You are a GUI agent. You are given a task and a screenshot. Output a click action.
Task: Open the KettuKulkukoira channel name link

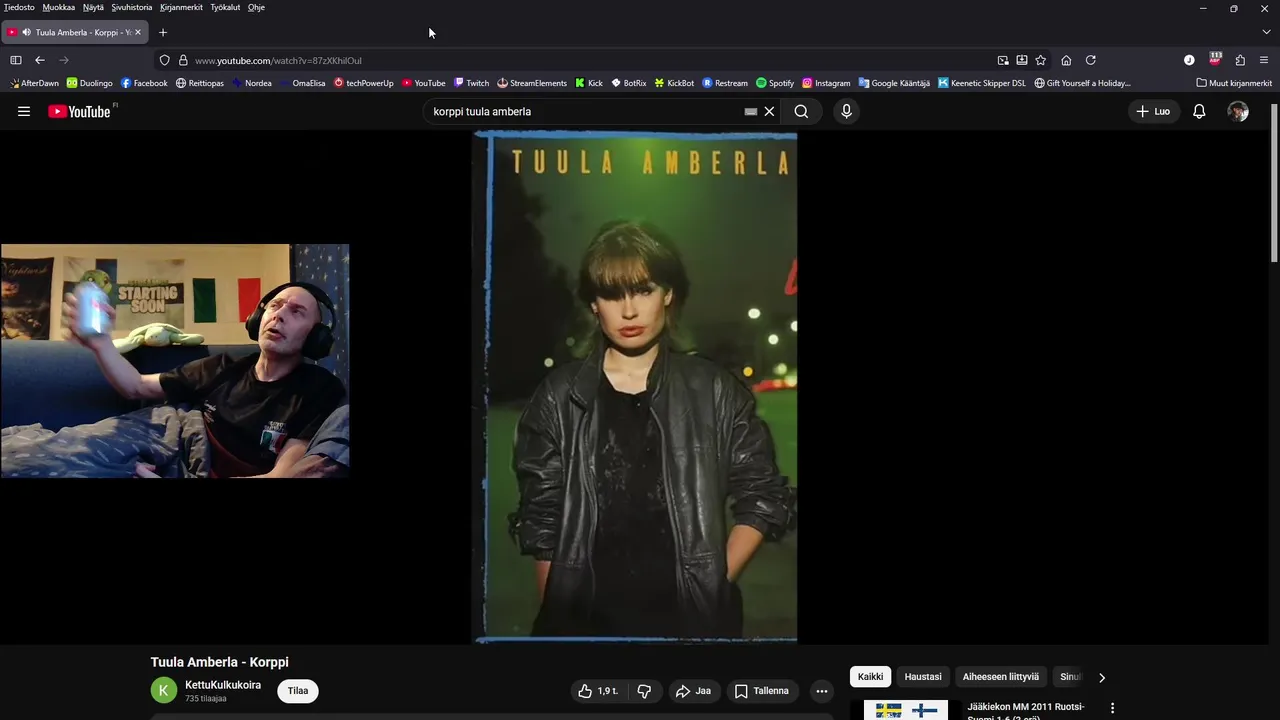(x=223, y=685)
